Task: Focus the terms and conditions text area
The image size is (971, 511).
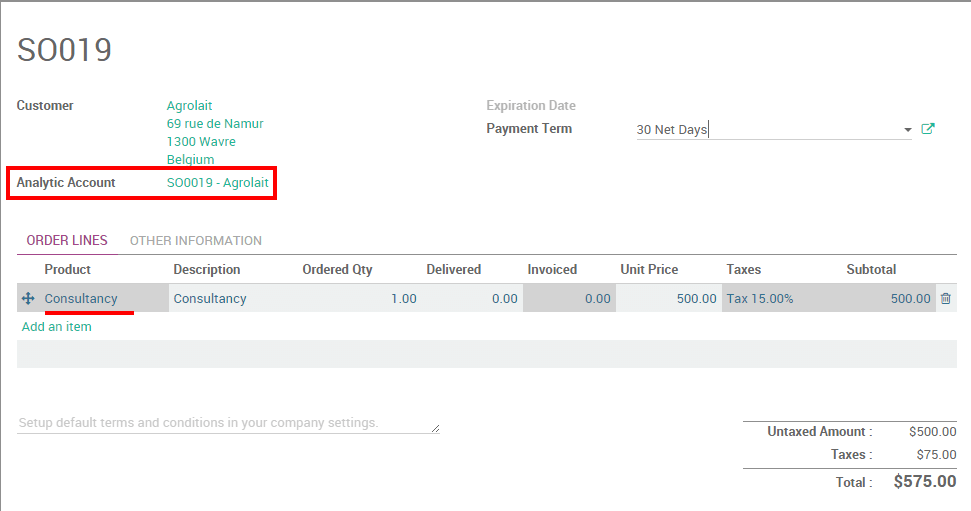Action: [x=228, y=423]
